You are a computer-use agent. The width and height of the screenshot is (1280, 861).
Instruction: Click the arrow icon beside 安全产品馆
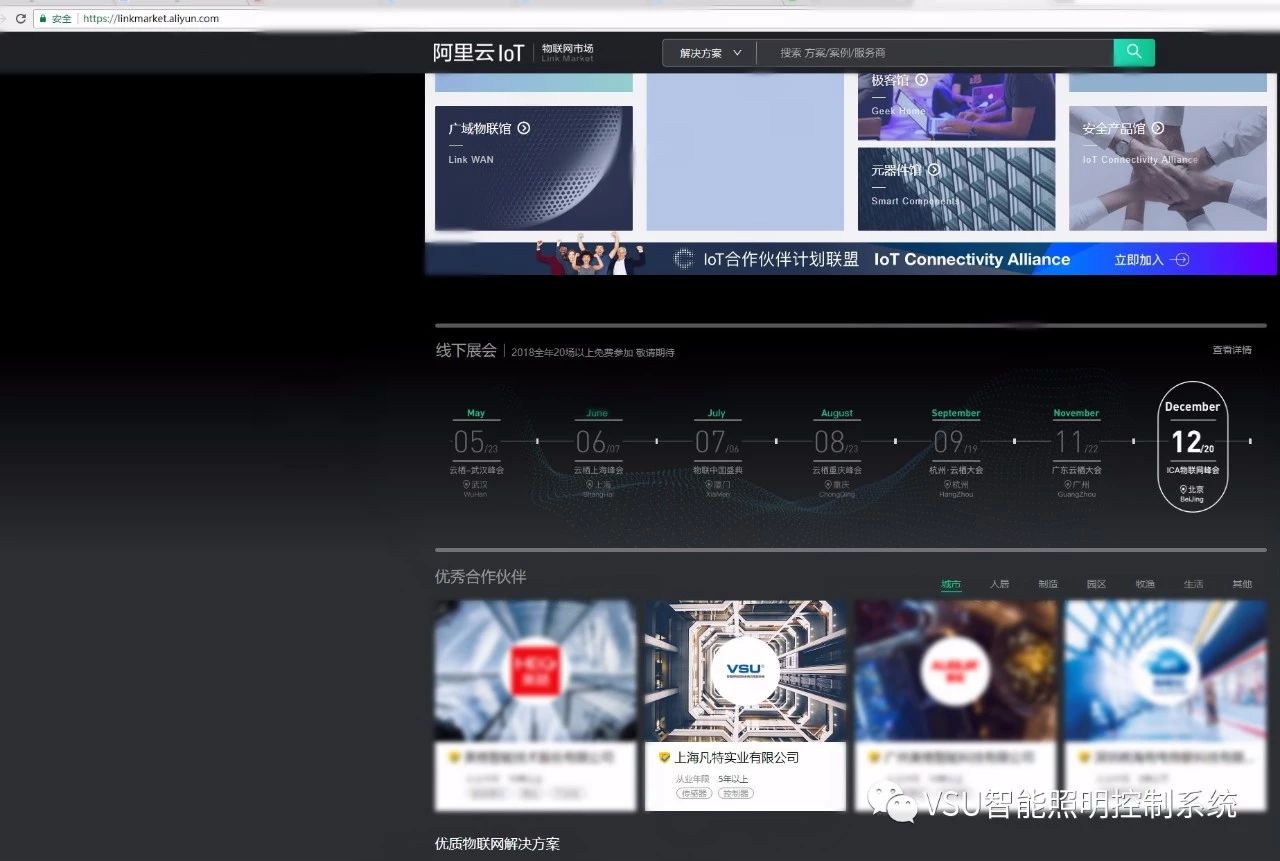tap(1157, 128)
